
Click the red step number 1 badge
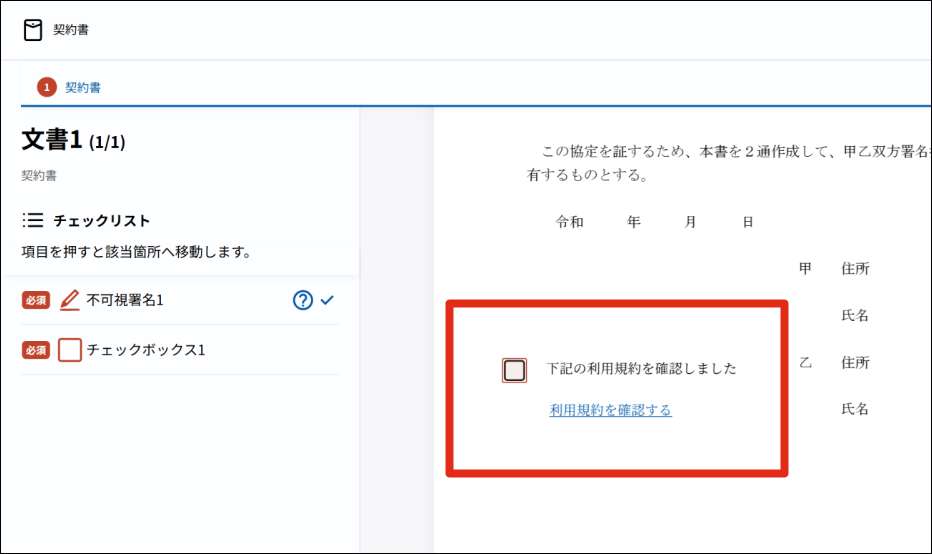click(x=47, y=87)
